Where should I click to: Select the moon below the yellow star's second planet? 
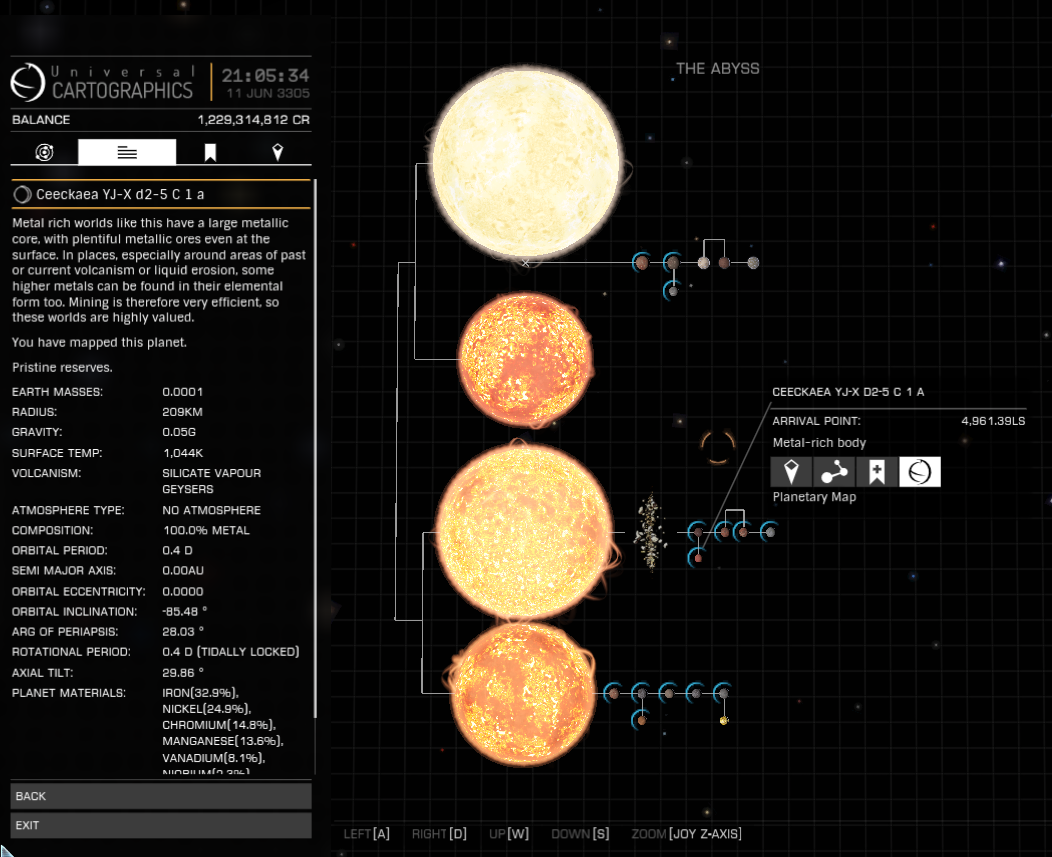pos(673,291)
